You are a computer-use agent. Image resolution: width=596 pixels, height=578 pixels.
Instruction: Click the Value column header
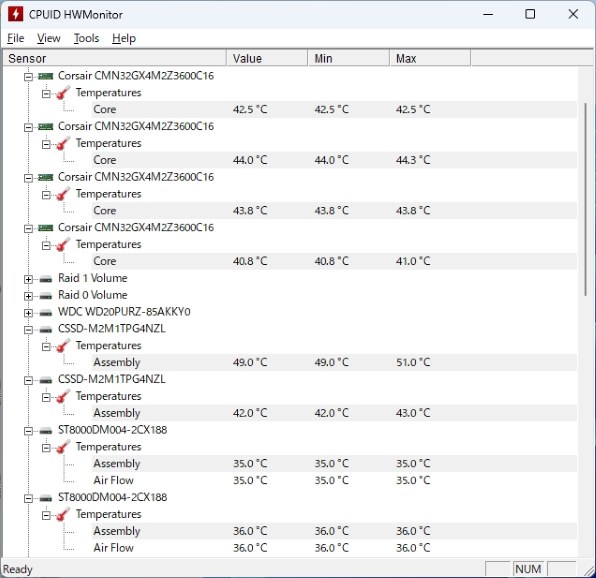tap(267, 59)
